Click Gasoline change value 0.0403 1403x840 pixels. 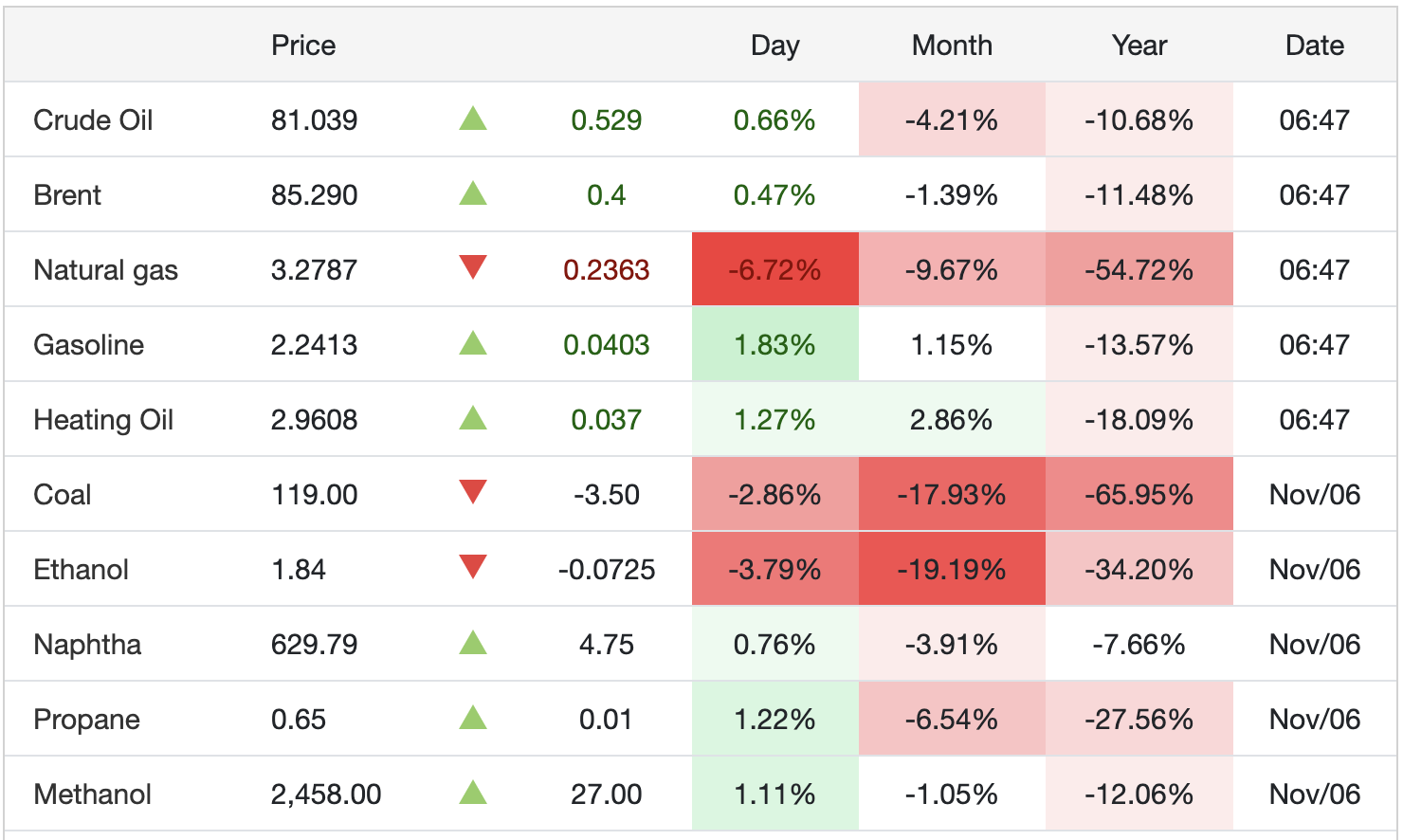tap(606, 345)
